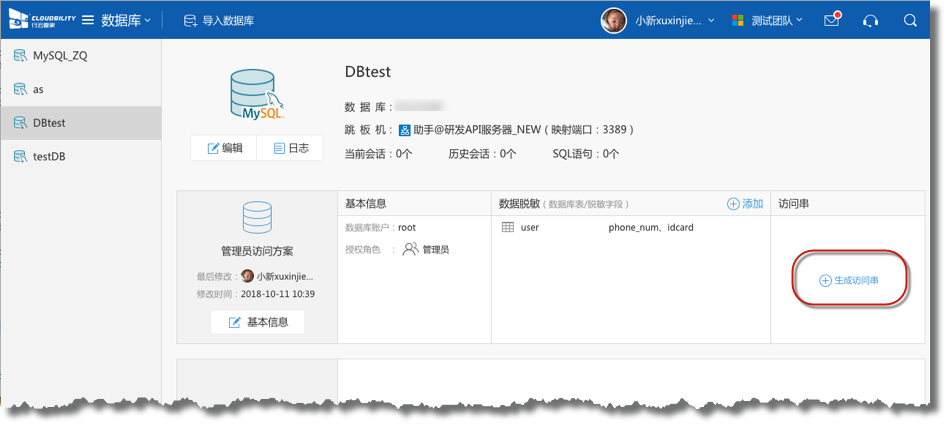The width and height of the screenshot is (944, 424).
Task: Click the user table row icon
Action: pos(508,228)
